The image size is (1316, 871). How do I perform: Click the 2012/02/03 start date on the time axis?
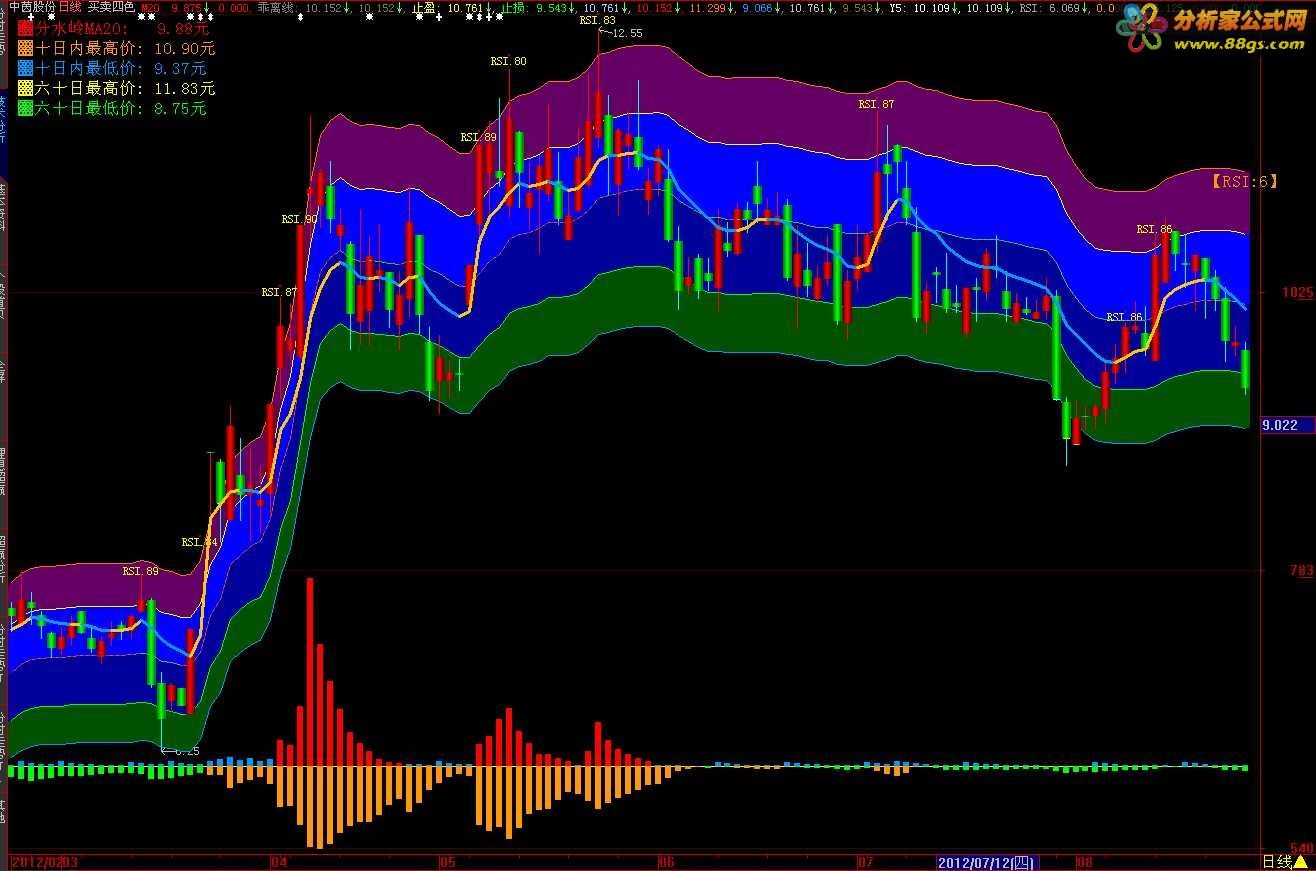(x=43, y=861)
